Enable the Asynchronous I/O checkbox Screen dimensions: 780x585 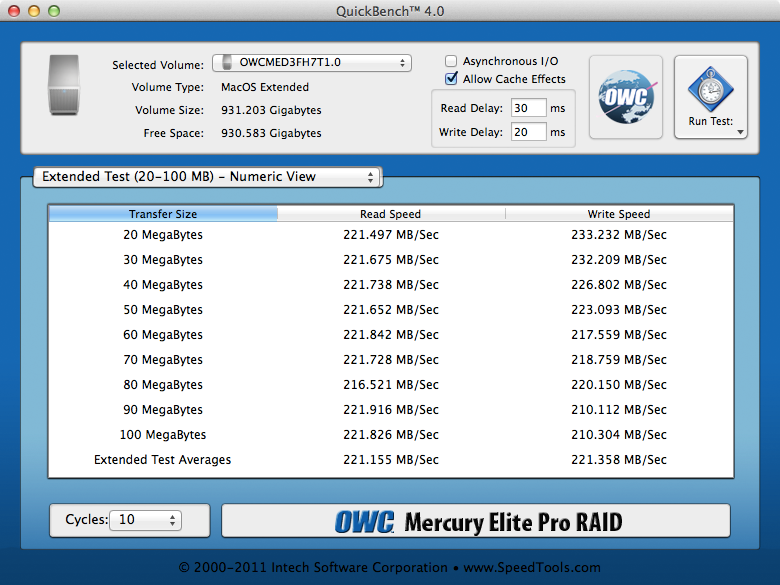pos(452,61)
